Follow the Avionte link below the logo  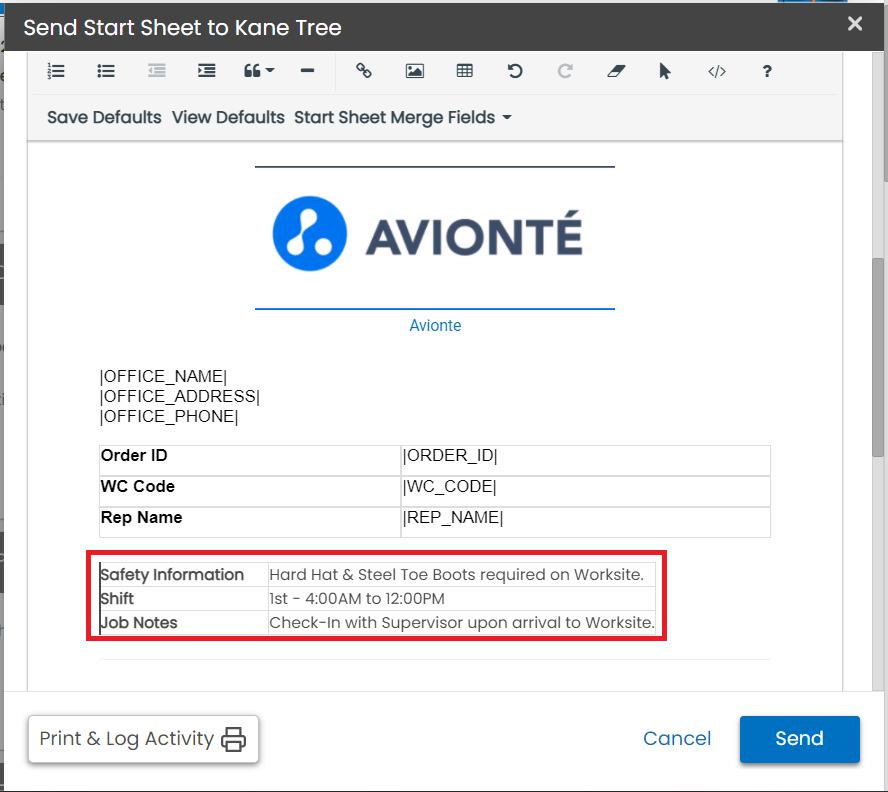(x=435, y=325)
